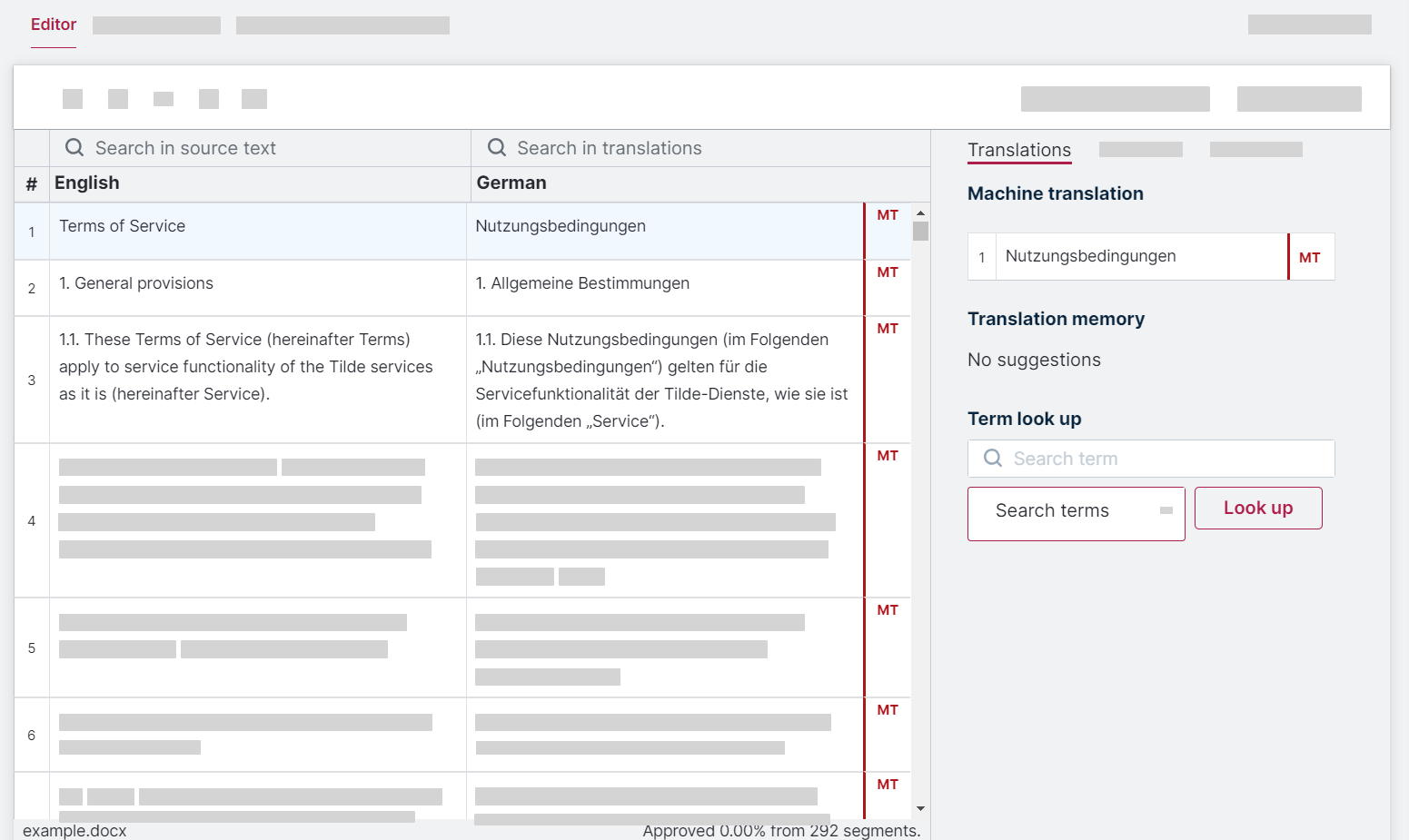Image resolution: width=1409 pixels, height=840 pixels.
Task: Click MT status badge of segment 3
Action: pos(888,329)
